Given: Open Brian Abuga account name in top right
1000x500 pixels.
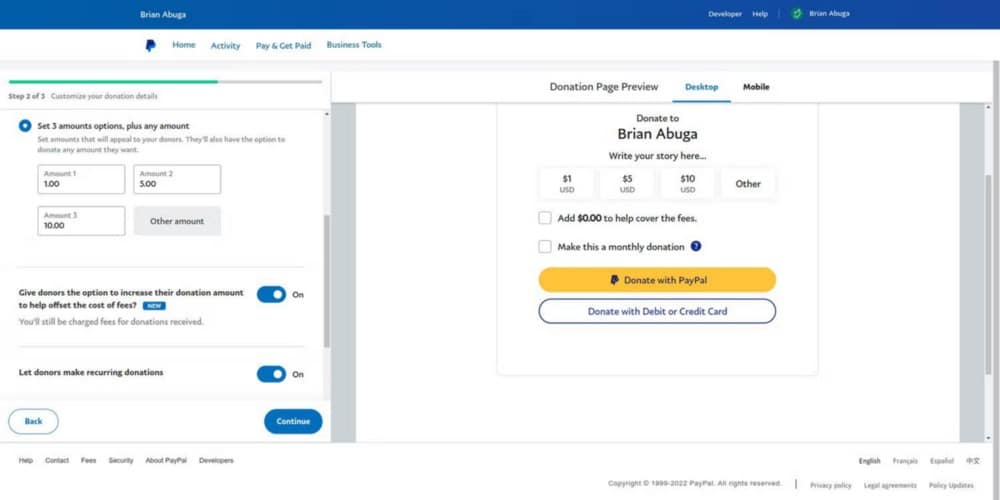Looking at the screenshot, I should [x=829, y=13].
